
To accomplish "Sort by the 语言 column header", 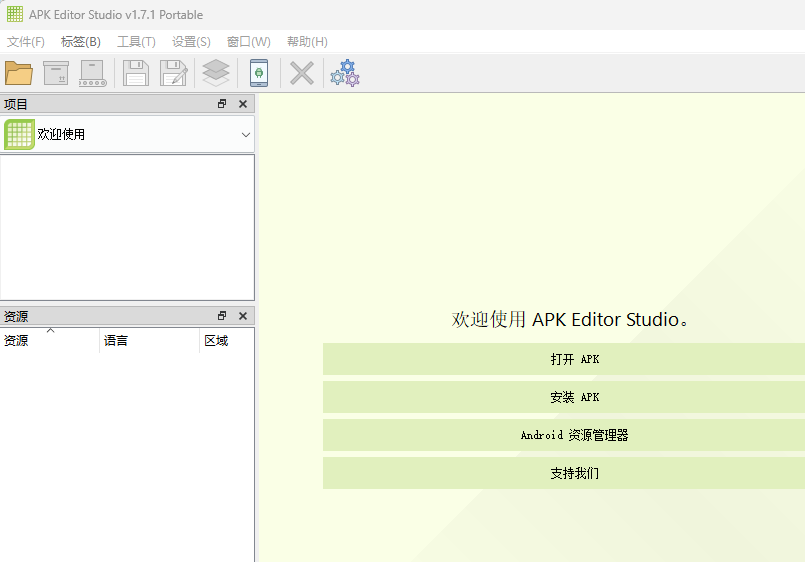I will pyautogui.click(x=149, y=340).
